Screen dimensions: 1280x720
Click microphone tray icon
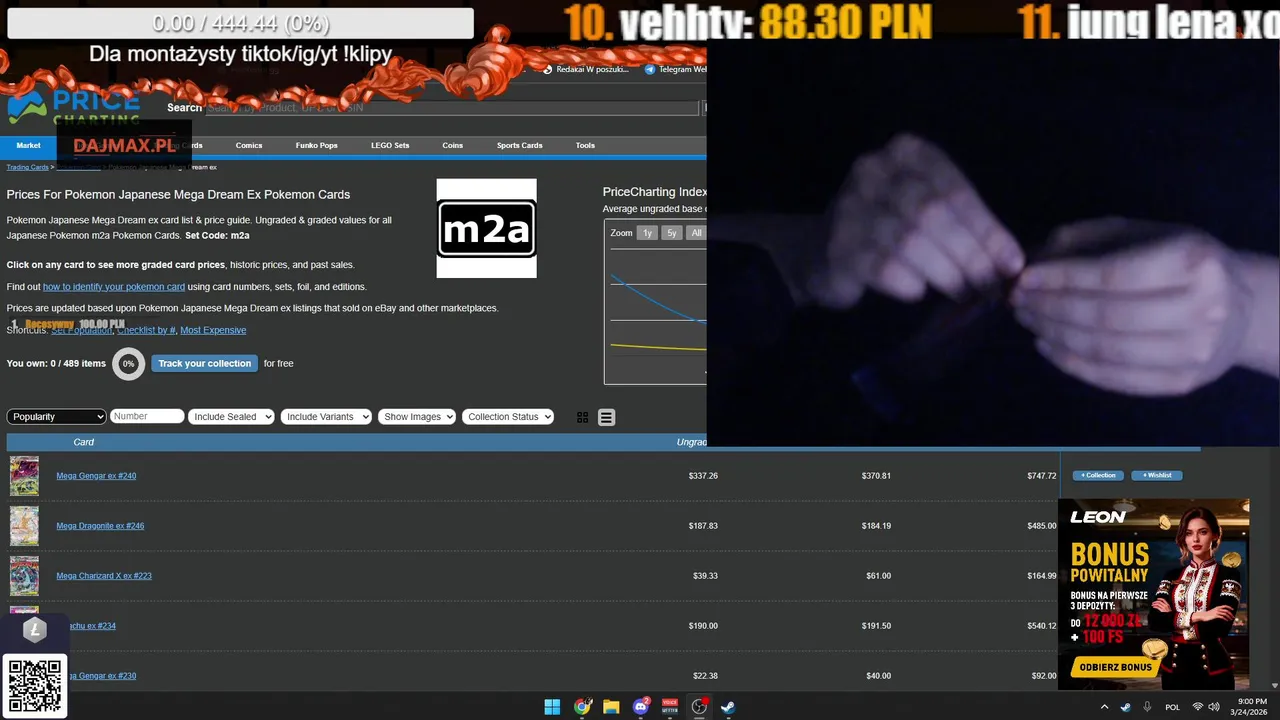(x=1147, y=707)
